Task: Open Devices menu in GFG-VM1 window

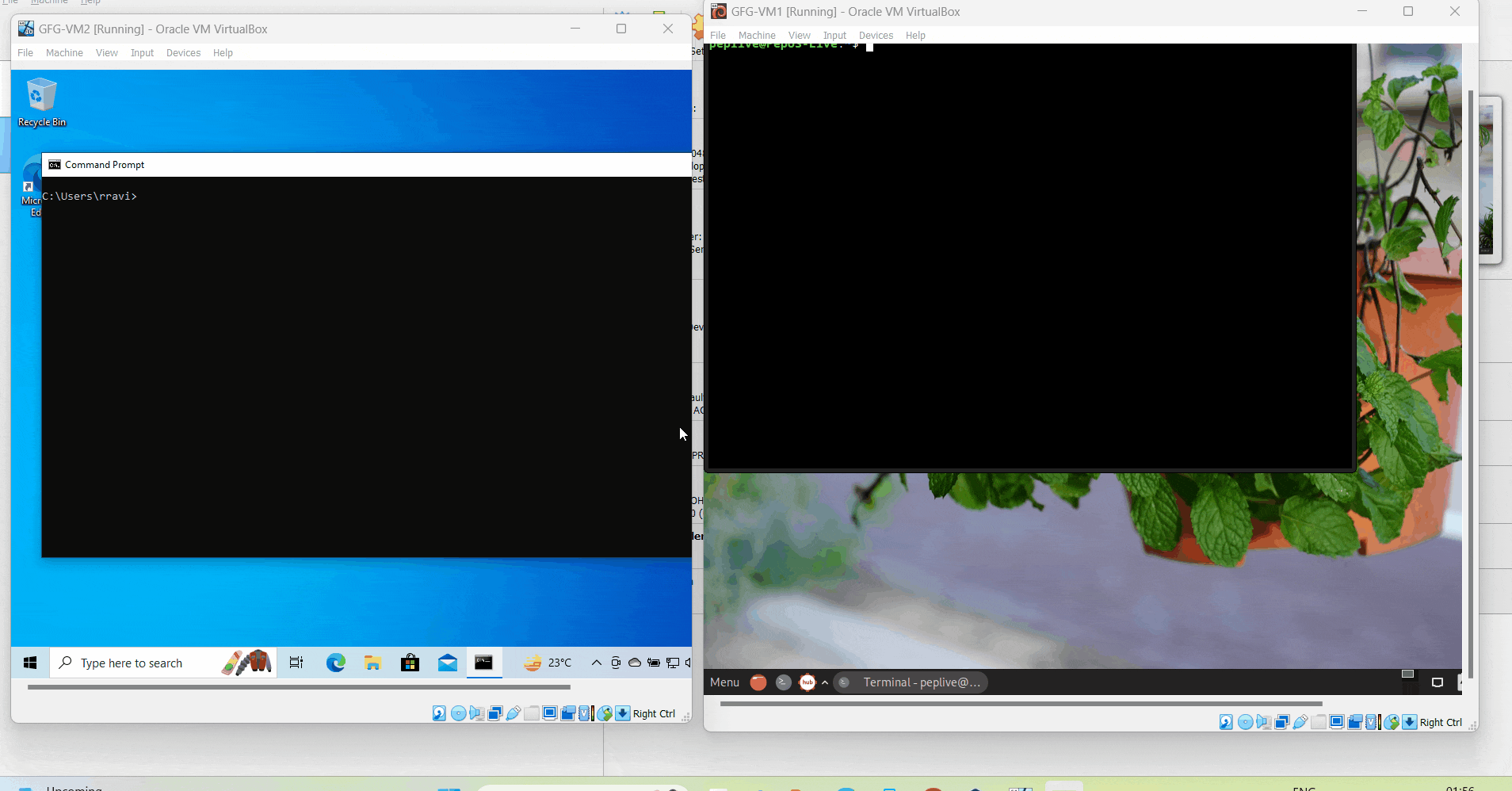Action: [876, 36]
